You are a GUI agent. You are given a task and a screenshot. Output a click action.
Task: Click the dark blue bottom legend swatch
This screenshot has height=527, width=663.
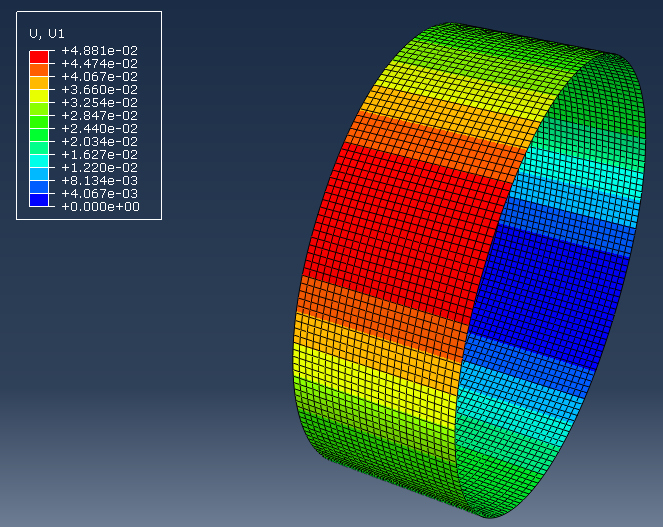click(x=39, y=200)
